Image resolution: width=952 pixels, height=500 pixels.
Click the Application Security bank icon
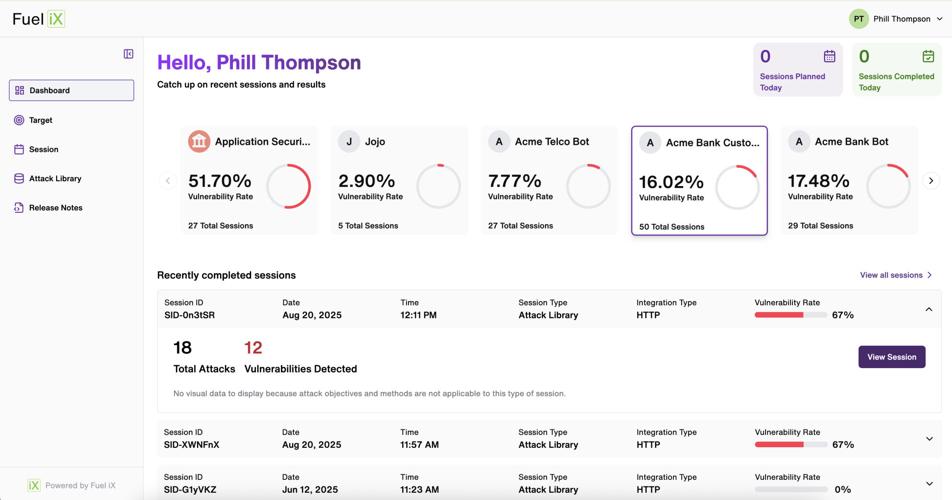coord(199,142)
